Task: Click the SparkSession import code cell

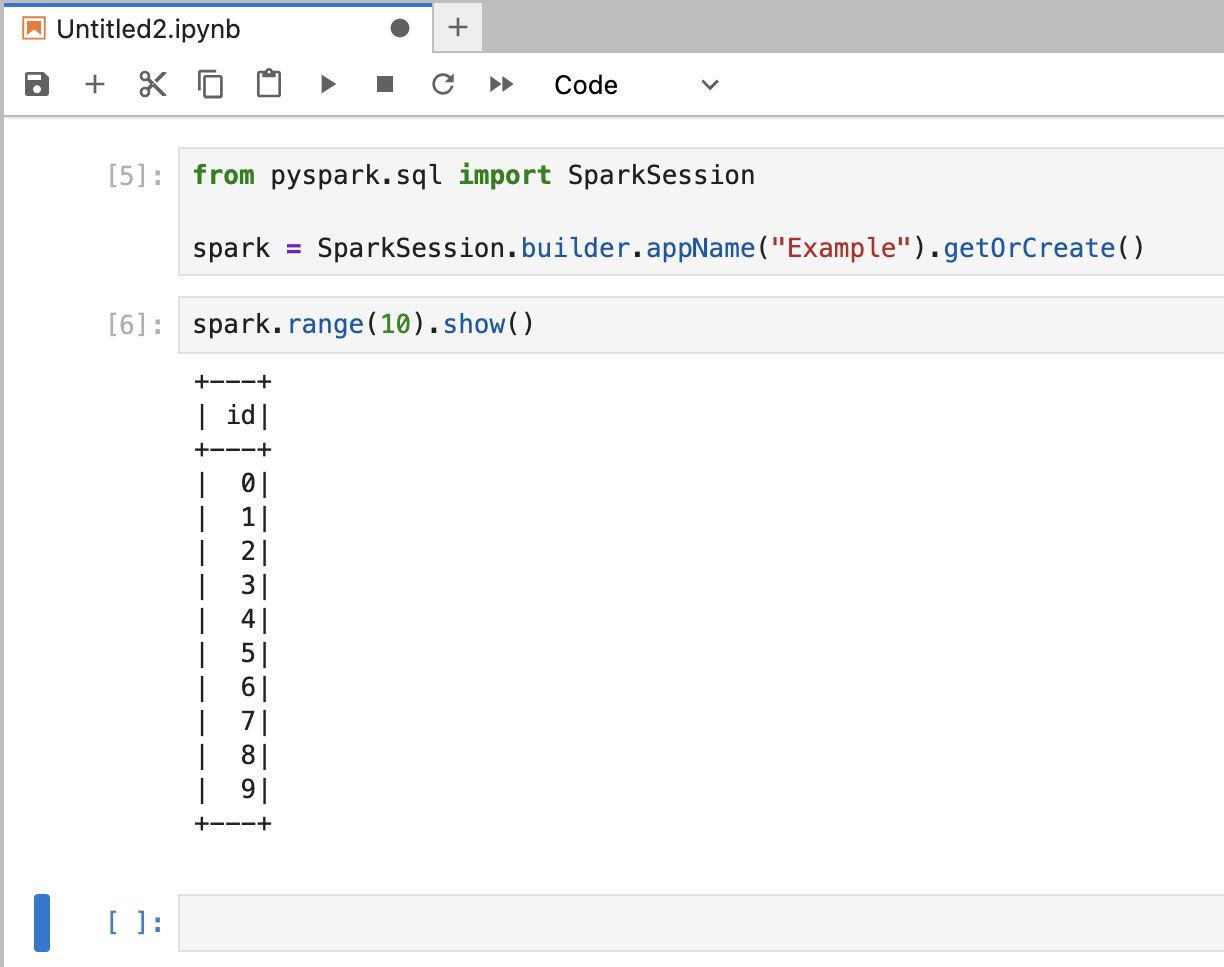Action: (700, 211)
